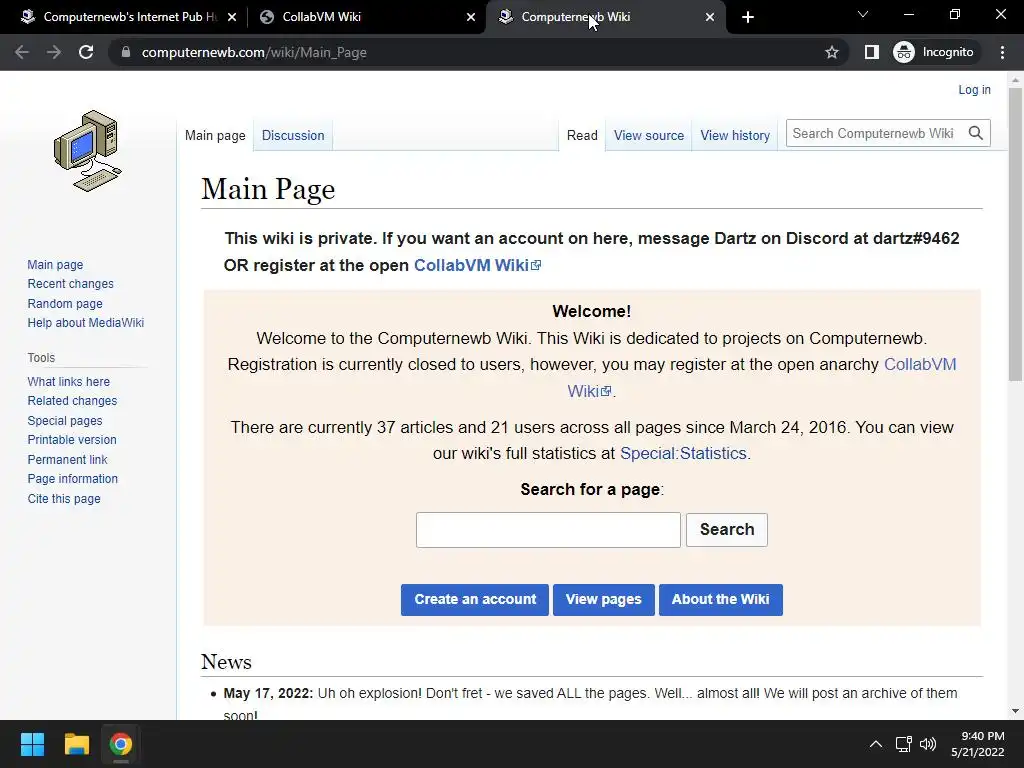The width and height of the screenshot is (1024, 768).
Task: Select the Read view tab
Action: tap(582, 135)
